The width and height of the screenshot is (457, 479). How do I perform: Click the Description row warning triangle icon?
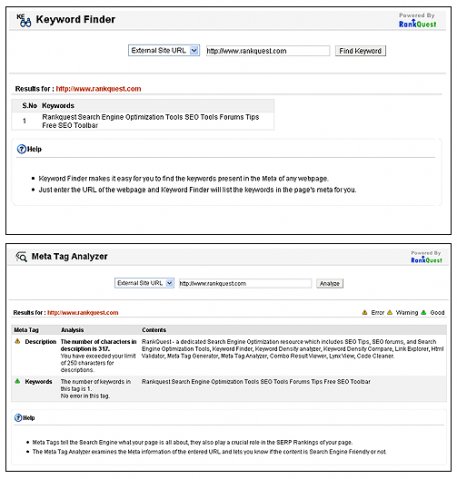[18, 341]
